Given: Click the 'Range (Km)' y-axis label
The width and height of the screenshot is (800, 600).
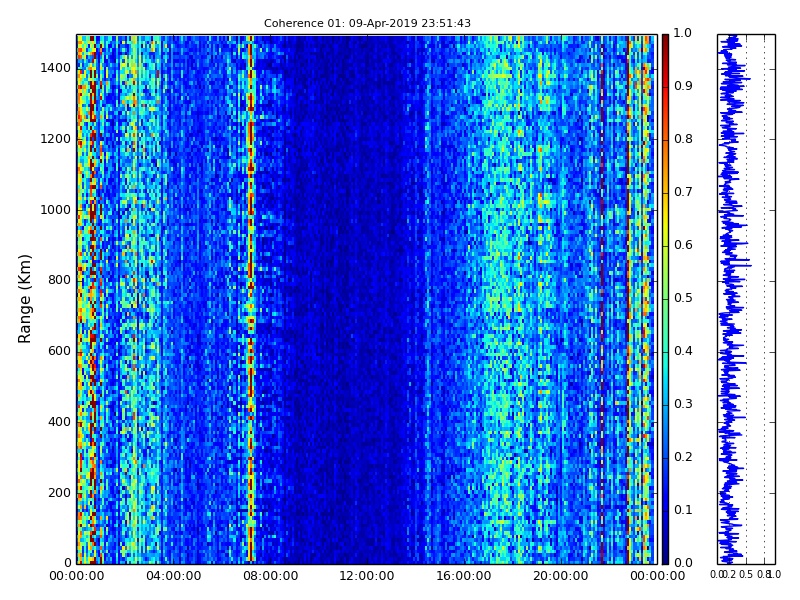Looking at the screenshot, I should 24,299.
